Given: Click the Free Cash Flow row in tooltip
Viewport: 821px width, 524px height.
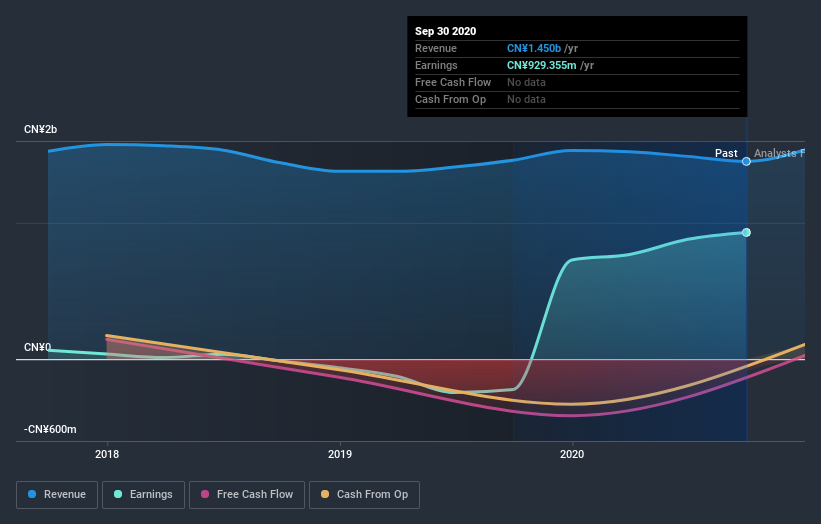Looking at the screenshot, I should click(x=577, y=83).
